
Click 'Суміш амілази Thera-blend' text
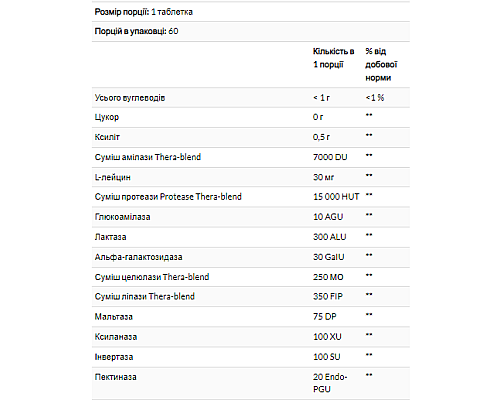coord(148,157)
